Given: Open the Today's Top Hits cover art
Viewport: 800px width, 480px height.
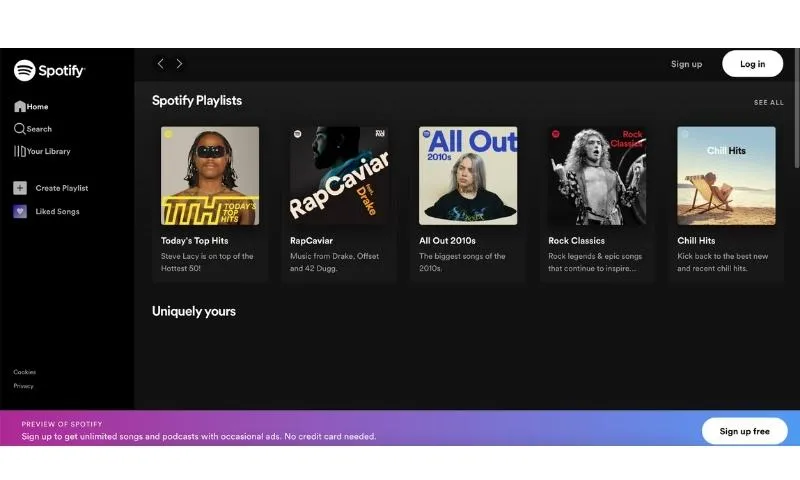Looking at the screenshot, I should (x=210, y=176).
